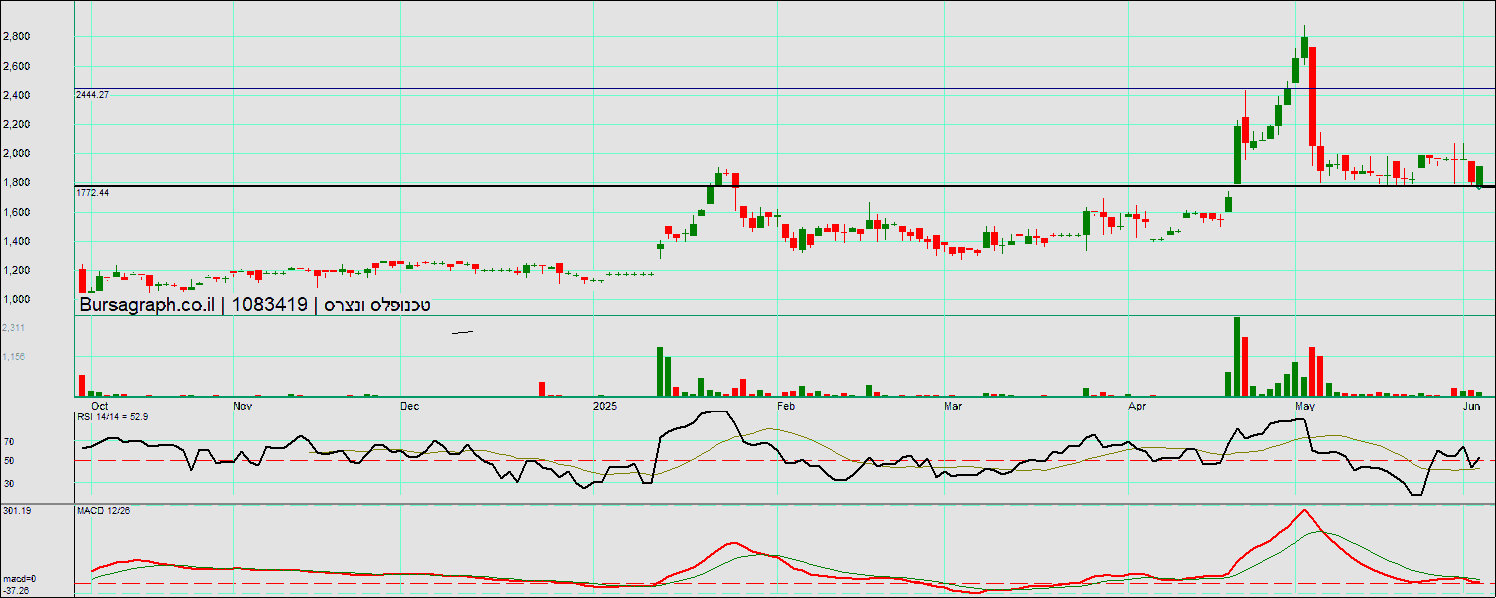Click the May label on time axis

pos(1304,407)
